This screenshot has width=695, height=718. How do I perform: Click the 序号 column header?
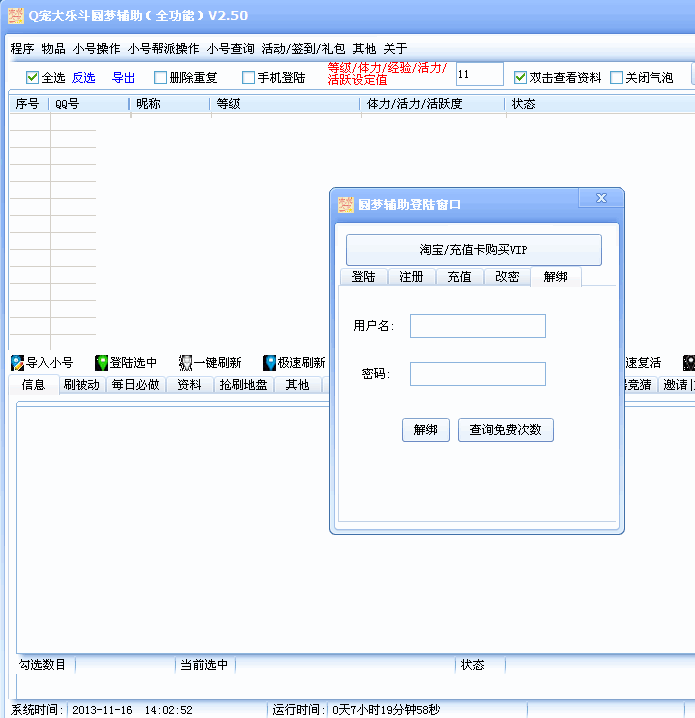click(29, 104)
